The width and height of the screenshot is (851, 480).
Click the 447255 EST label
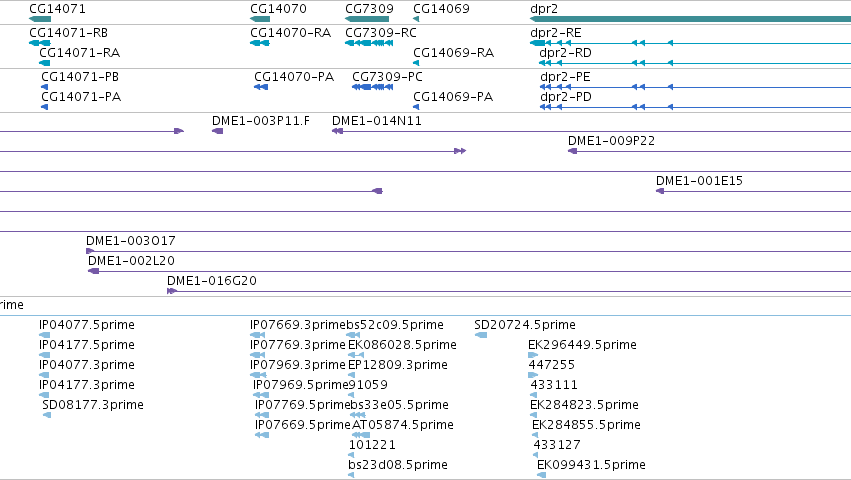551,365
